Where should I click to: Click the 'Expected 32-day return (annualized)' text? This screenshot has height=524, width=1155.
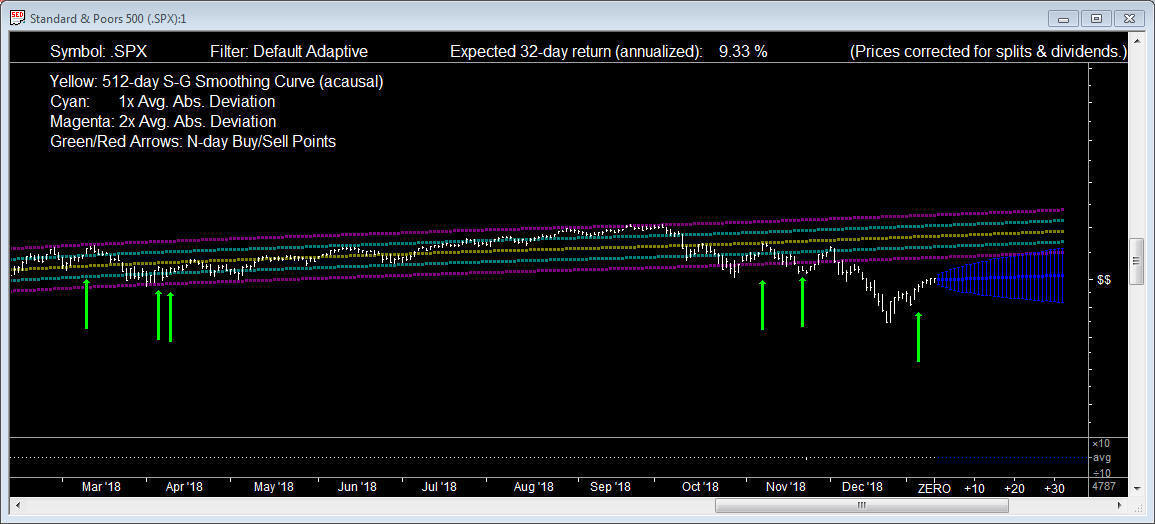point(575,52)
